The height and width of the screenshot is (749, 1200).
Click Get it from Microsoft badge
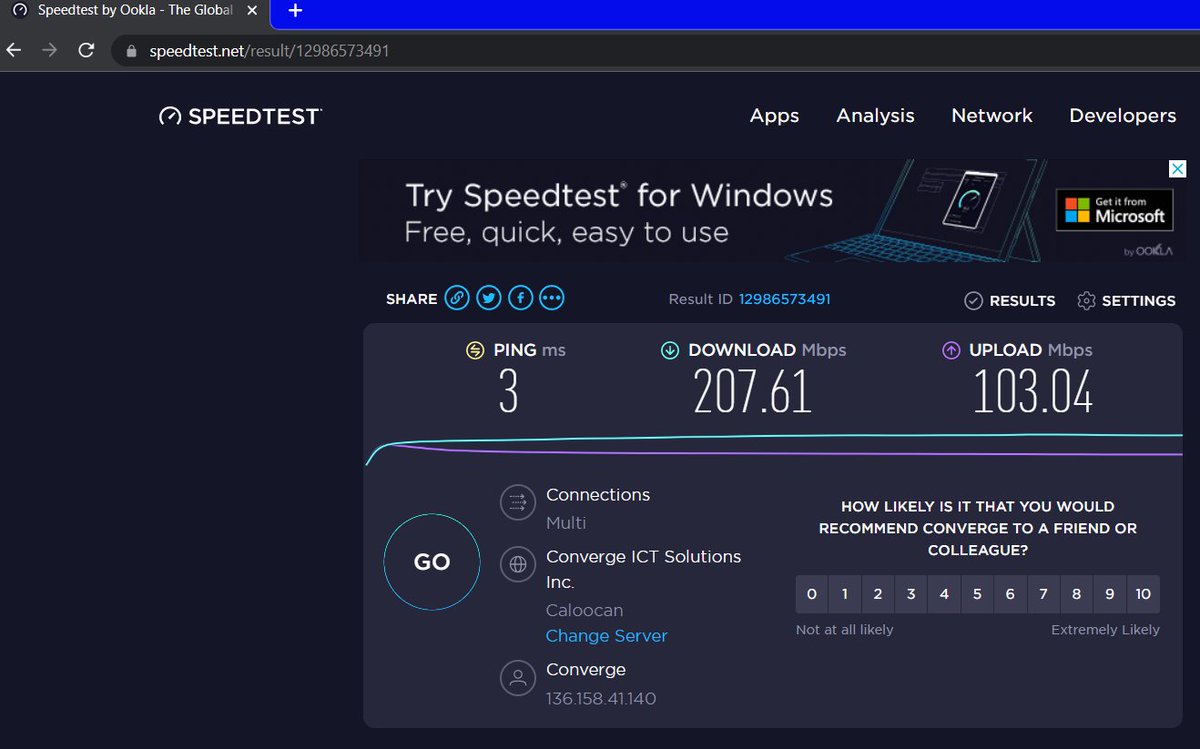click(x=1115, y=210)
